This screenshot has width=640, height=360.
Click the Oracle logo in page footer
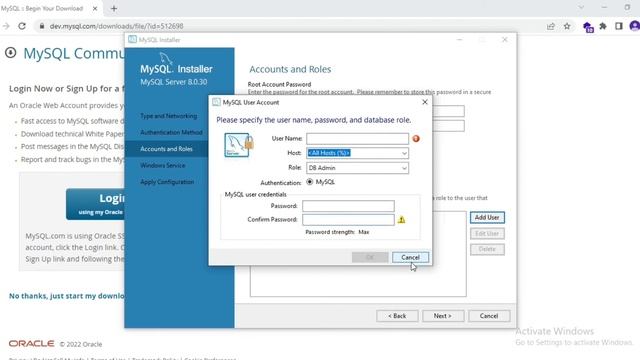coord(31,344)
